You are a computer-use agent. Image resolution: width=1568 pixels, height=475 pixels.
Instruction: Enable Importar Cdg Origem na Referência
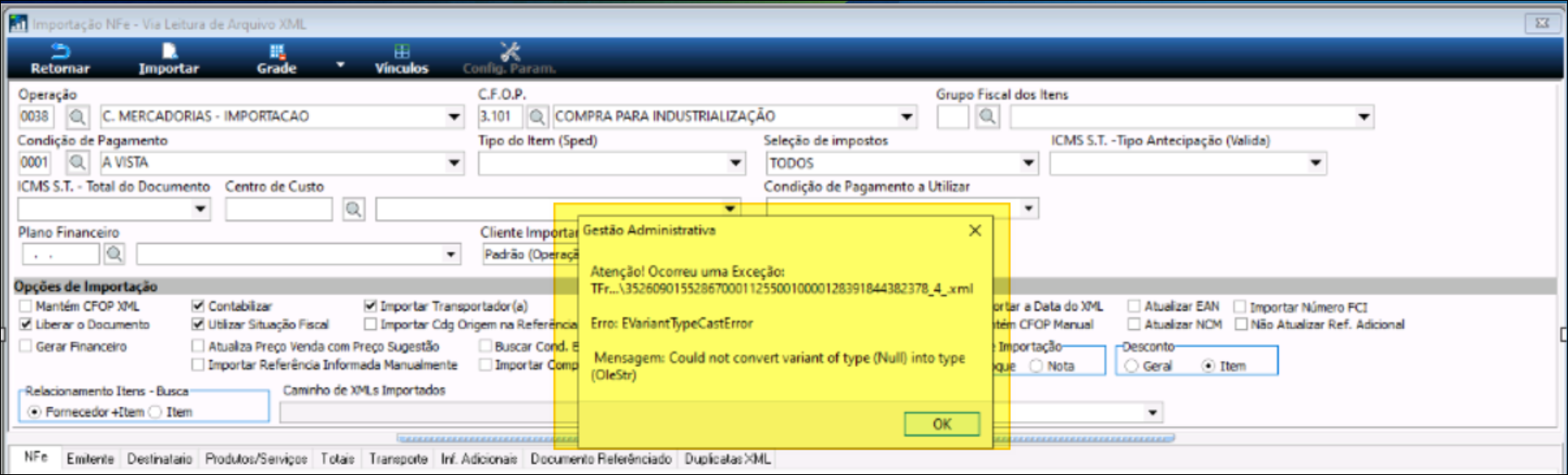[x=370, y=324]
